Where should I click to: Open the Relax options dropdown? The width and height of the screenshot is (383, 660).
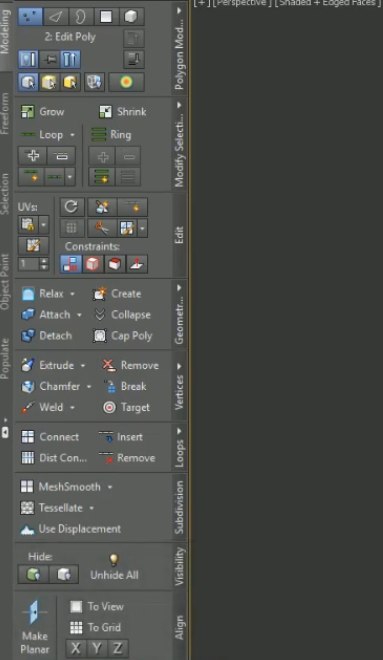coord(72,294)
